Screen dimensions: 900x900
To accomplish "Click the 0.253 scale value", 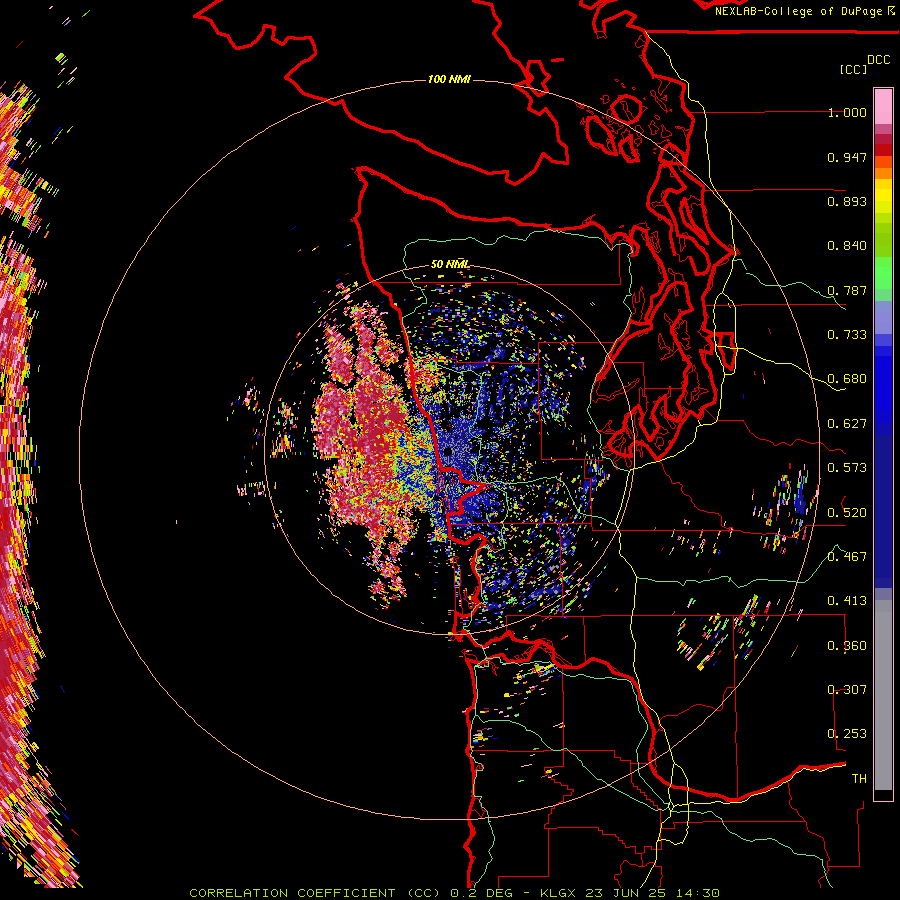I will click(847, 734).
